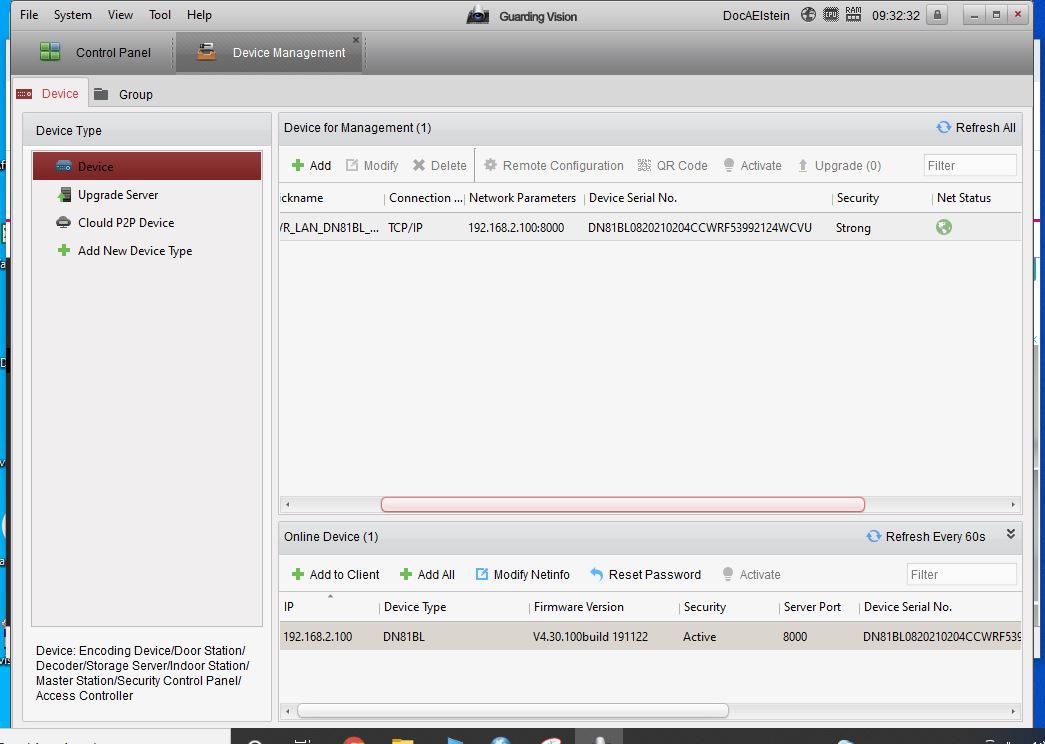1045x744 pixels.
Task: Click the green net status globe icon
Action: [944, 227]
